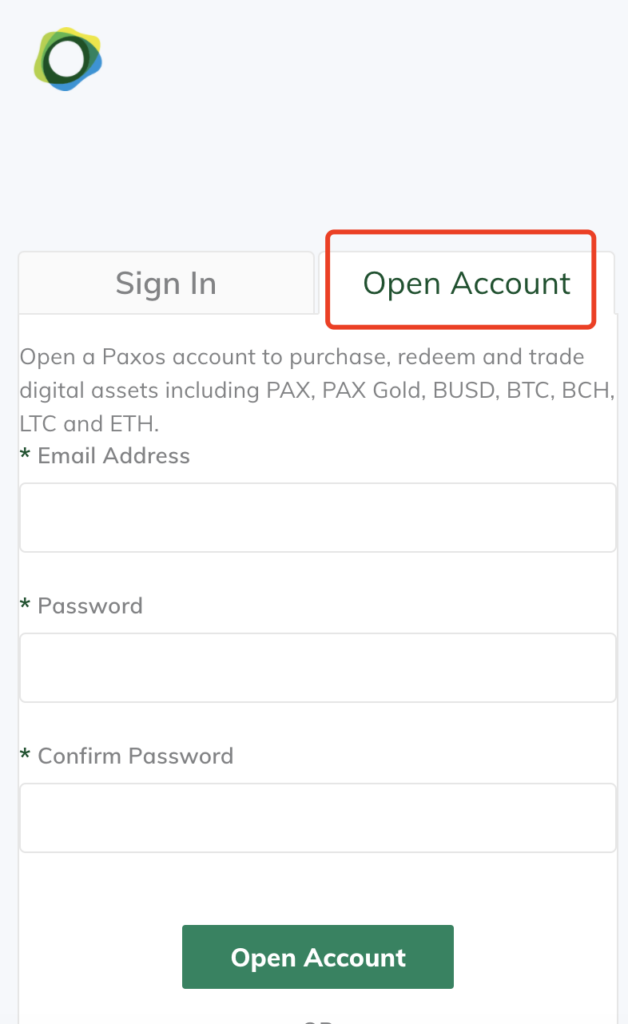The height and width of the screenshot is (1024, 628).
Task: Focus the Password input field
Action: (318, 668)
